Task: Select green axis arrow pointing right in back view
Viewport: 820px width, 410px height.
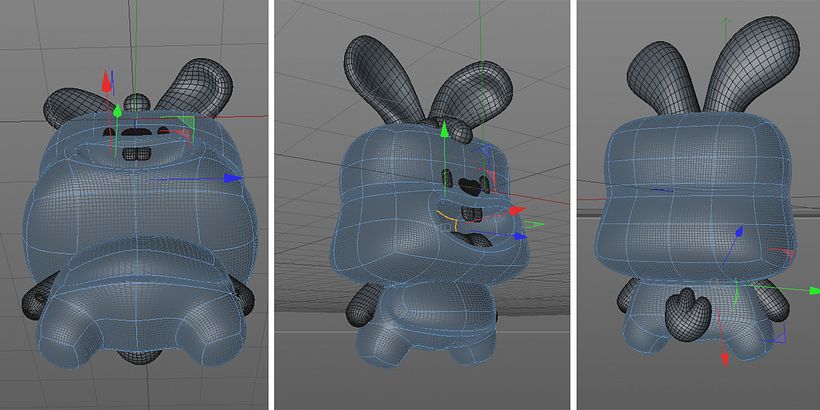Action: point(815,290)
